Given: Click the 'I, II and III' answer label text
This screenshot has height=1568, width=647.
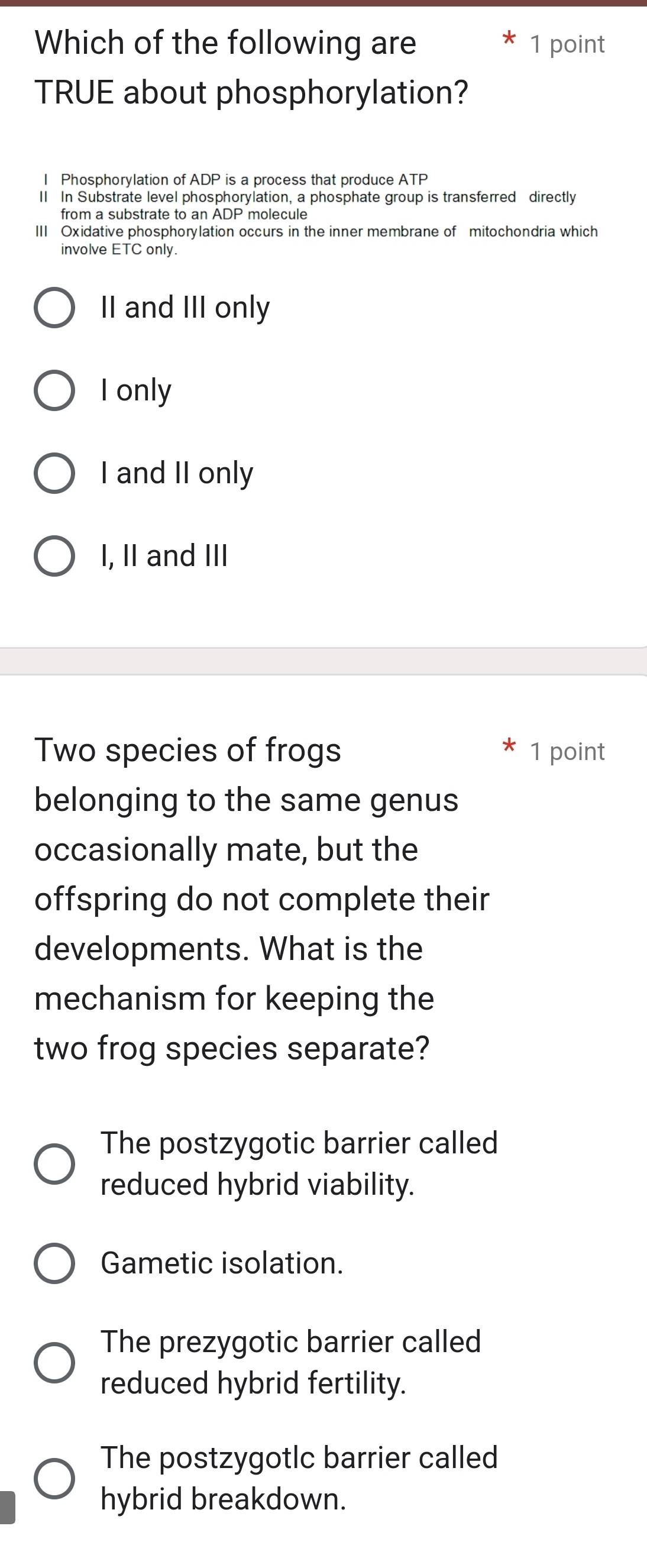Looking at the screenshot, I should [164, 557].
